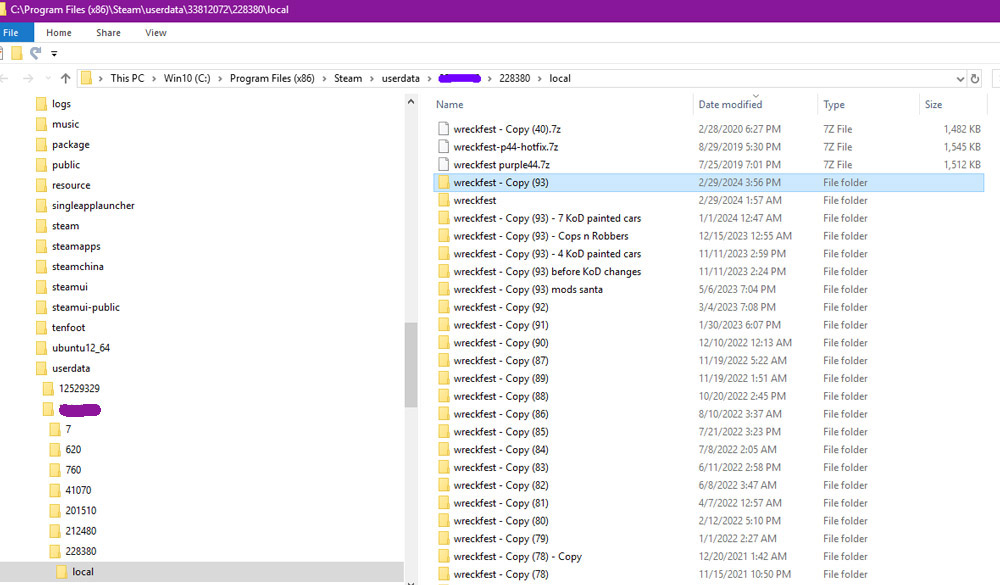Click the 12529329 folder icon in the tree
Image resolution: width=1000 pixels, height=585 pixels.
point(48,389)
